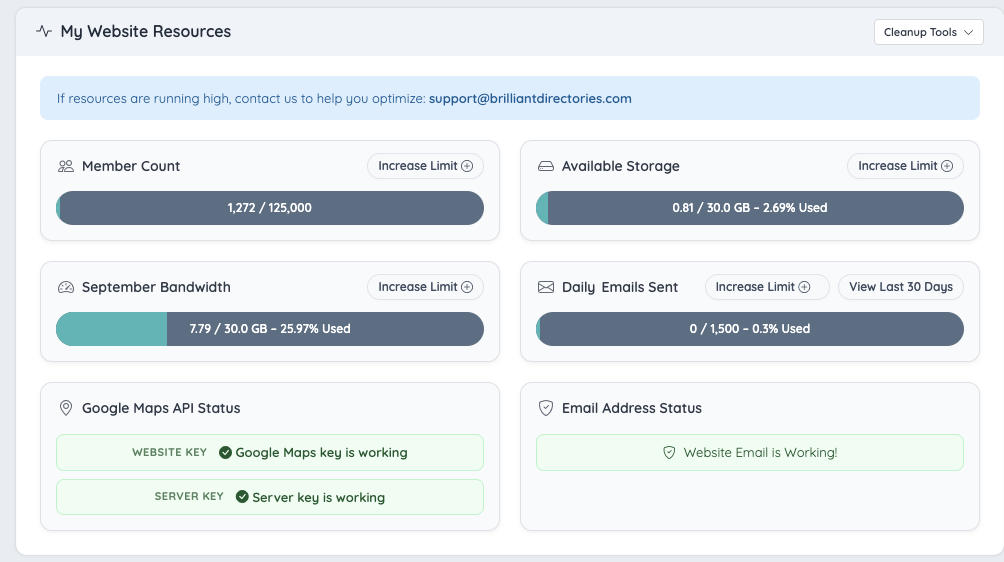Click the September Bandwidth gauge icon
Image resolution: width=1004 pixels, height=562 pixels.
click(66, 287)
